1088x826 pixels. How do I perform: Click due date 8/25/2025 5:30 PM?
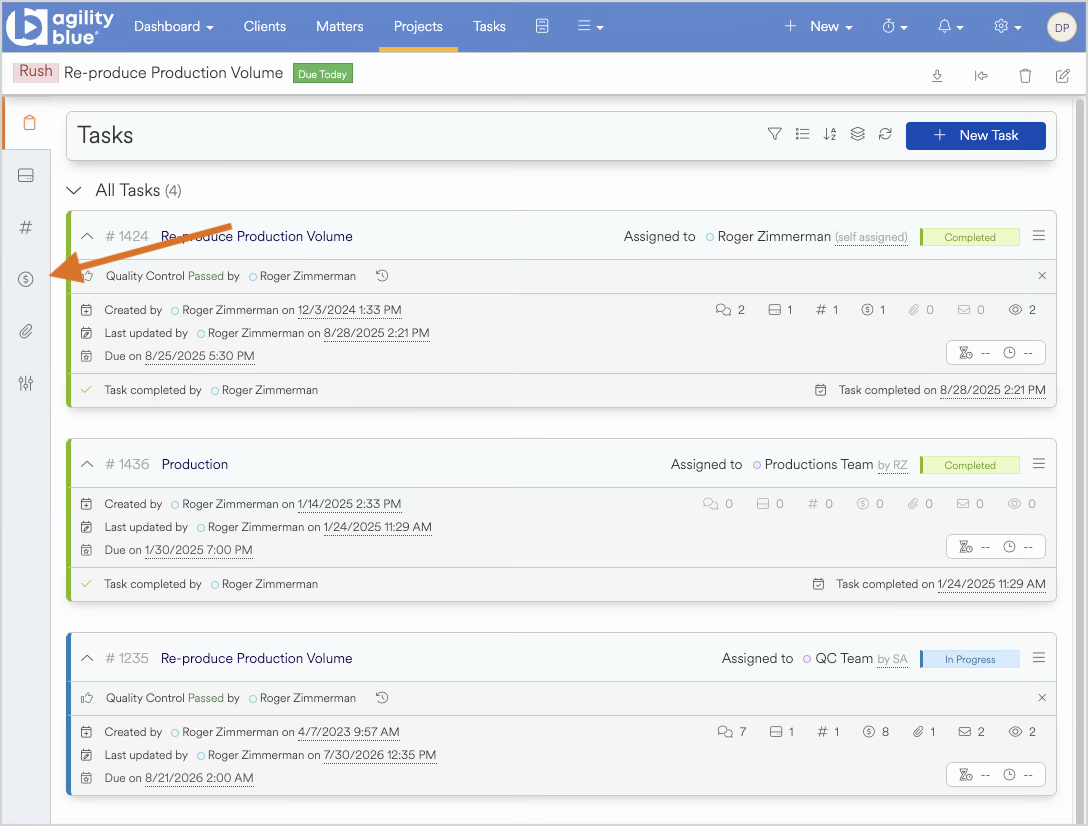(200, 356)
